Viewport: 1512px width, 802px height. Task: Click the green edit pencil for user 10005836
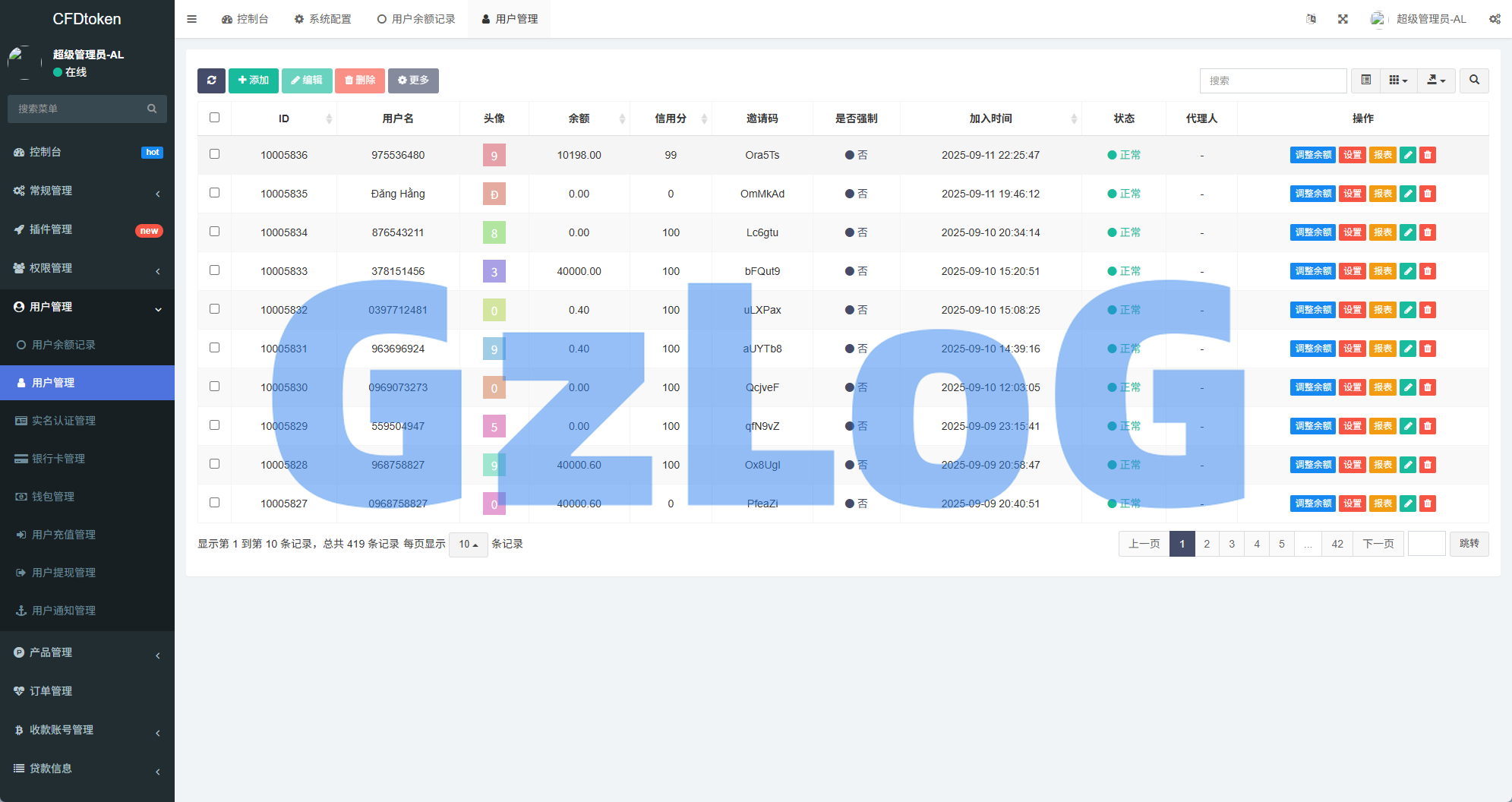coord(1407,155)
